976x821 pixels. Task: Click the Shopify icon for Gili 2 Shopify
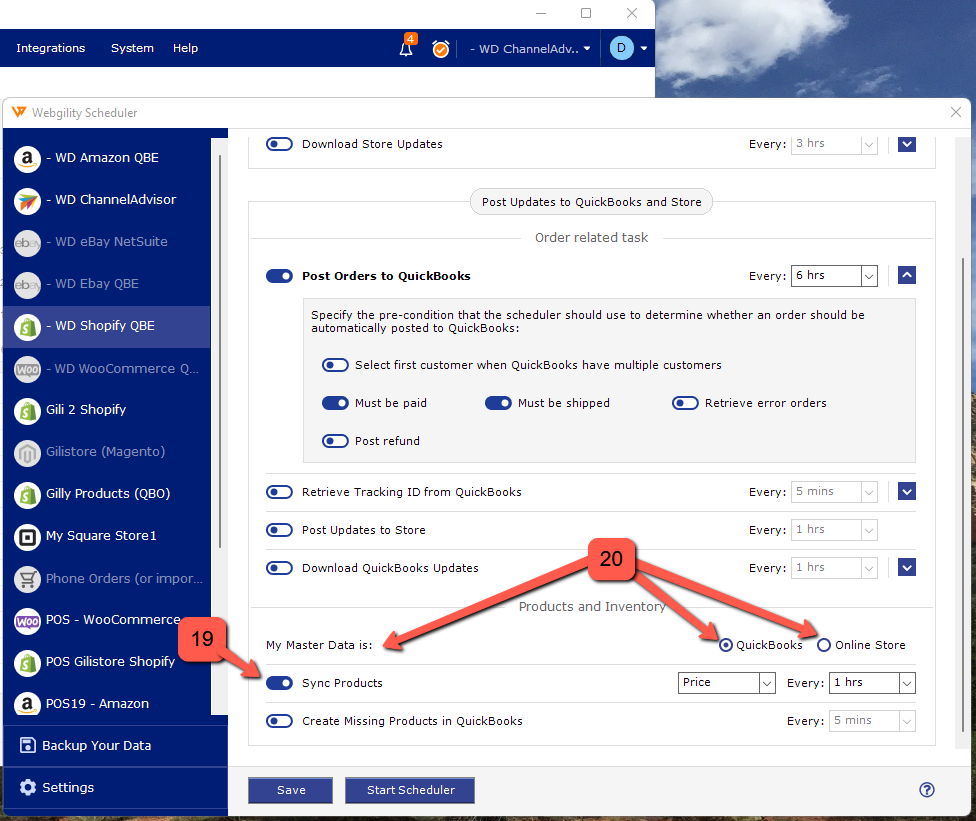pyautogui.click(x=27, y=410)
